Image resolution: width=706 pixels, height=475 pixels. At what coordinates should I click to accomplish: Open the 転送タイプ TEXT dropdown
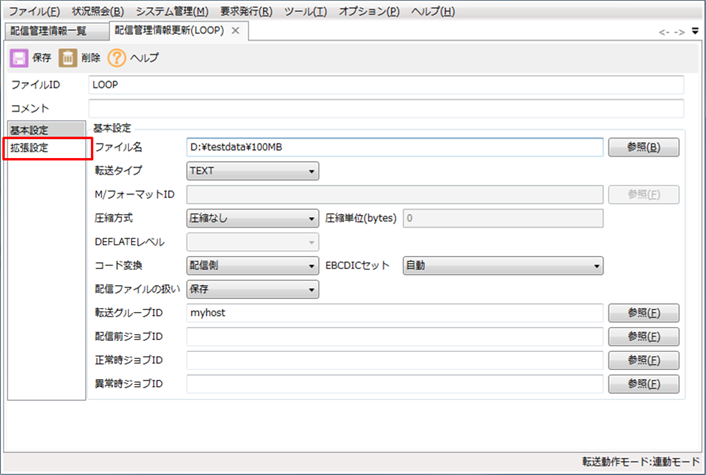252,170
